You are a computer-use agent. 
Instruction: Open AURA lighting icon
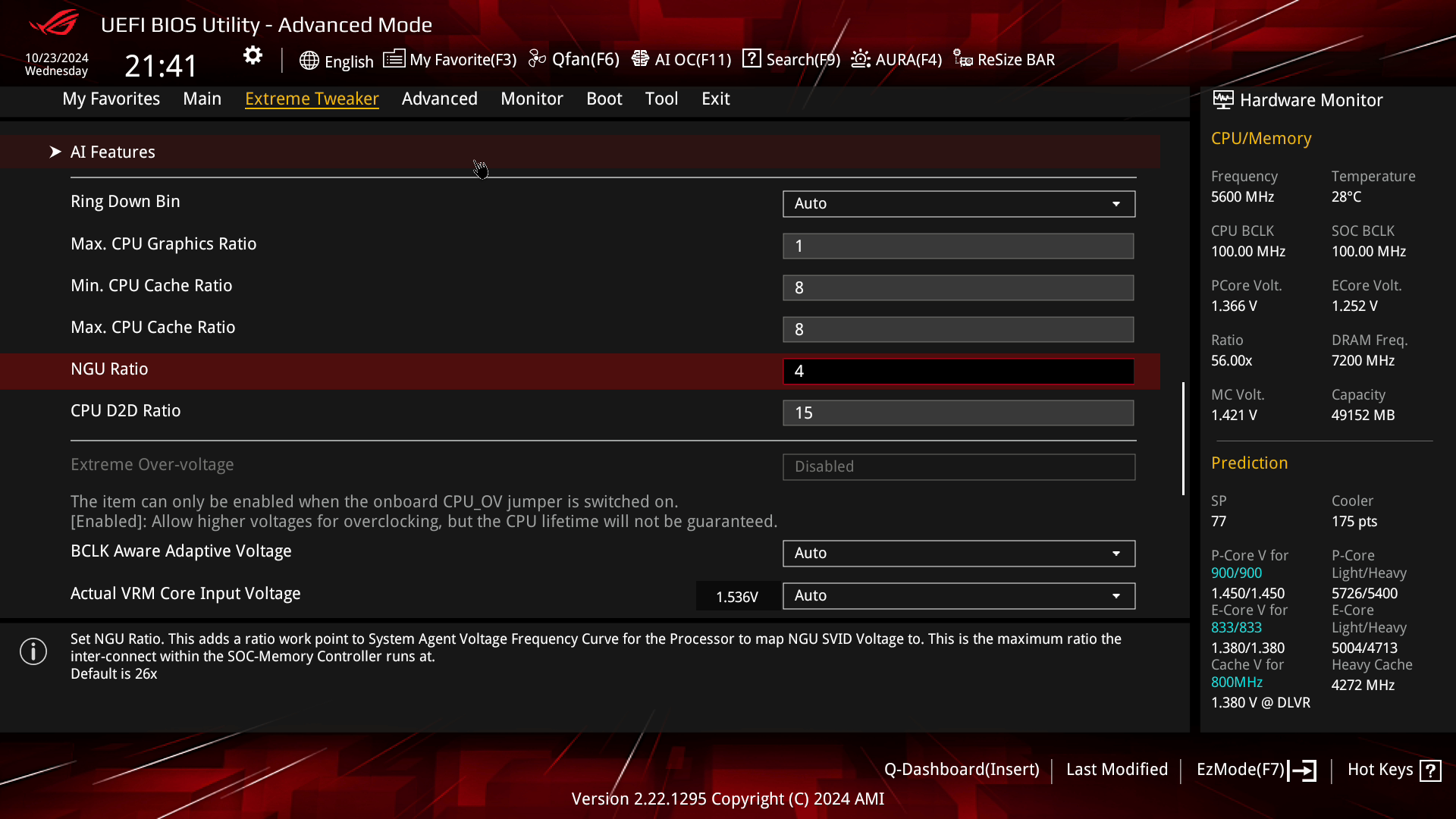click(x=861, y=59)
